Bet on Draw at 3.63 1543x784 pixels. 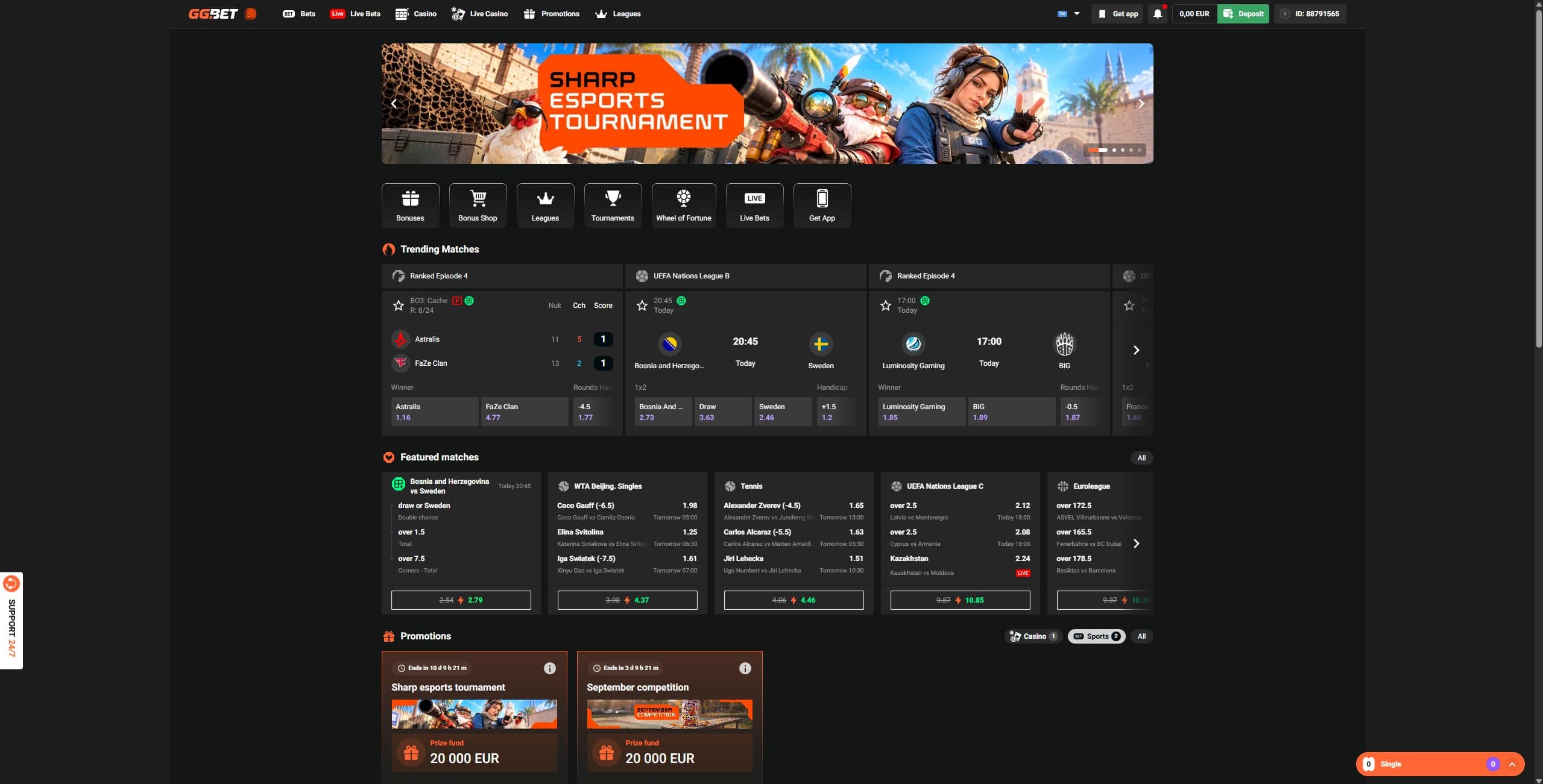point(722,412)
